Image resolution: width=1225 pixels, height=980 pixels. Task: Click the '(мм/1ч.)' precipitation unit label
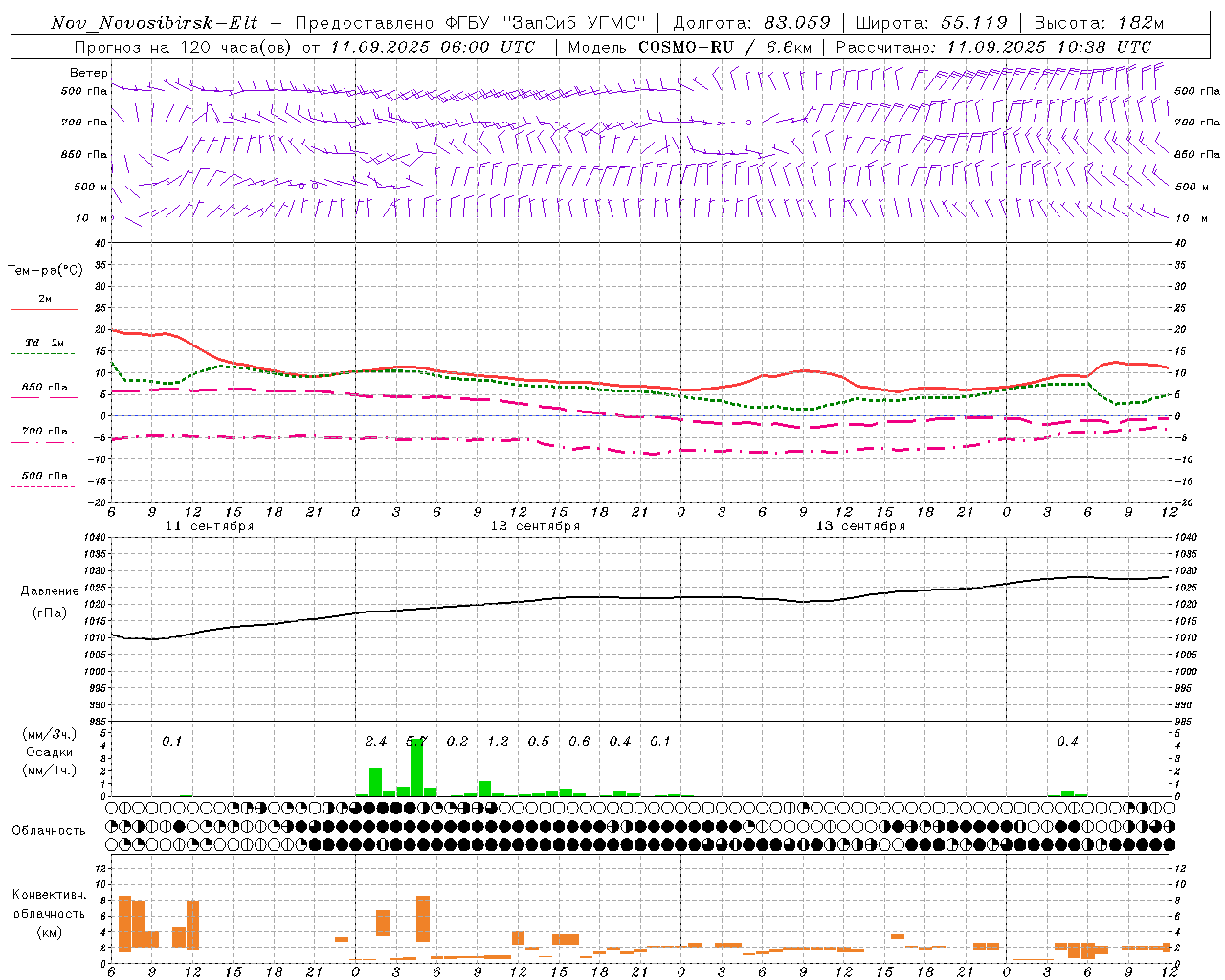click(x=49, y=770)
